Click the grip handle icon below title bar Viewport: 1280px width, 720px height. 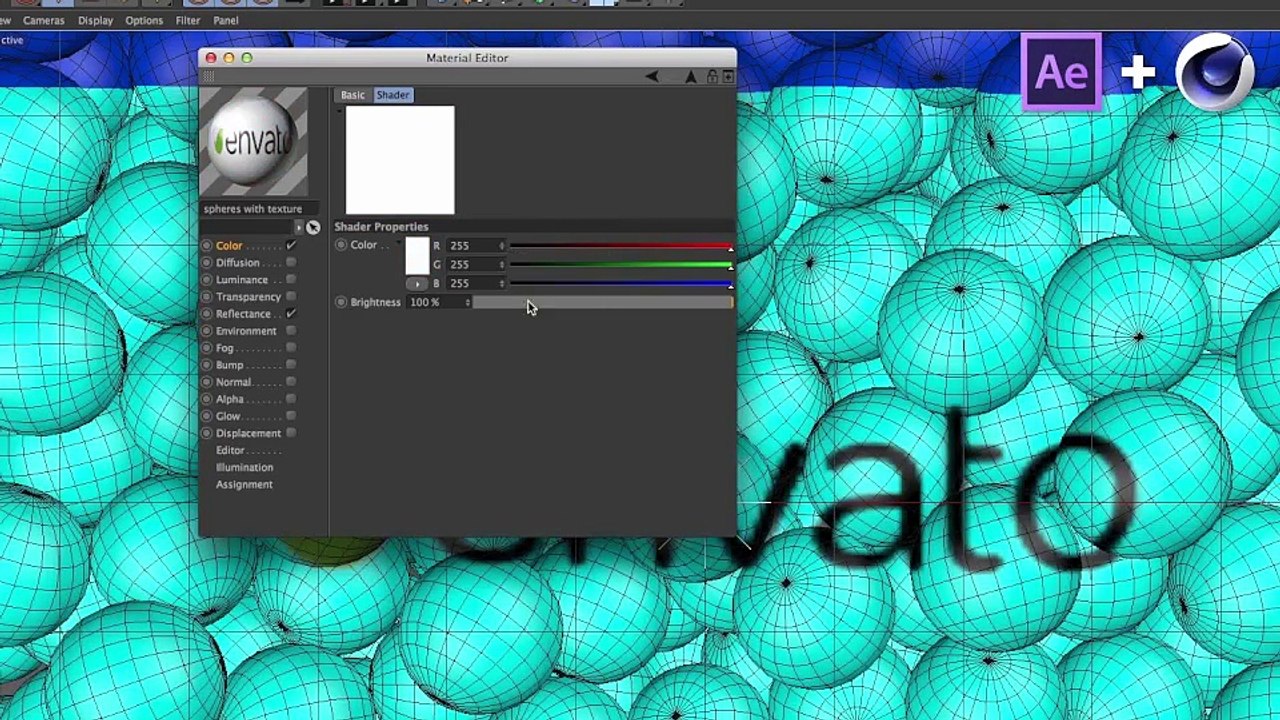click(209, 77)
